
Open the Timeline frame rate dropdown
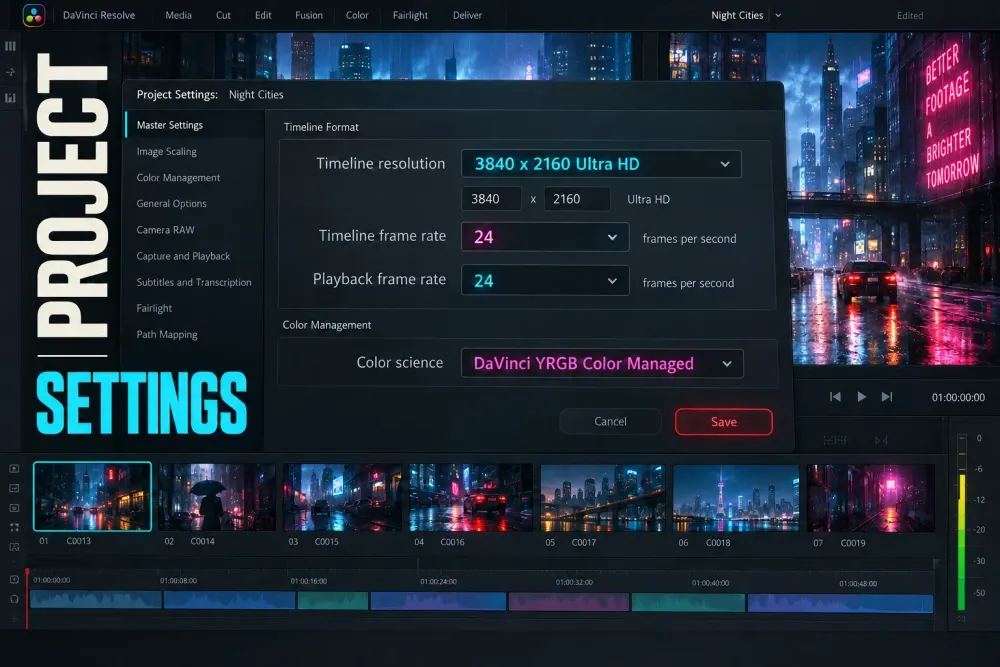click(545, 237)
